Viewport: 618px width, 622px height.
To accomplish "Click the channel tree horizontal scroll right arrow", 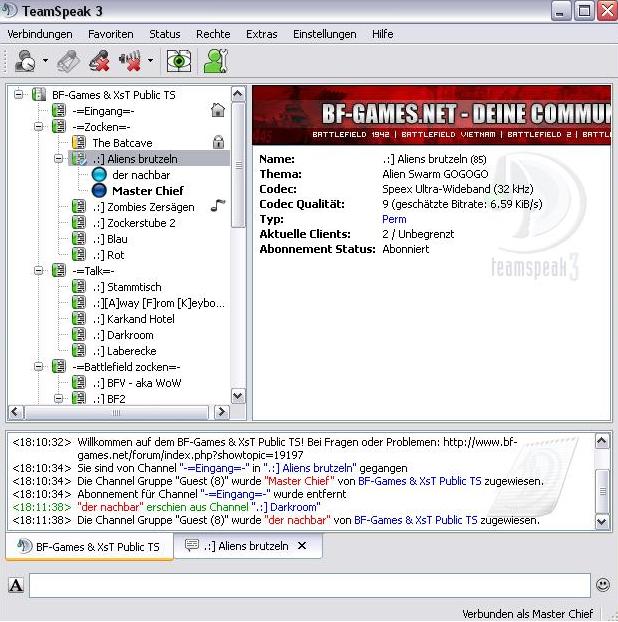I will coord(221,412).
